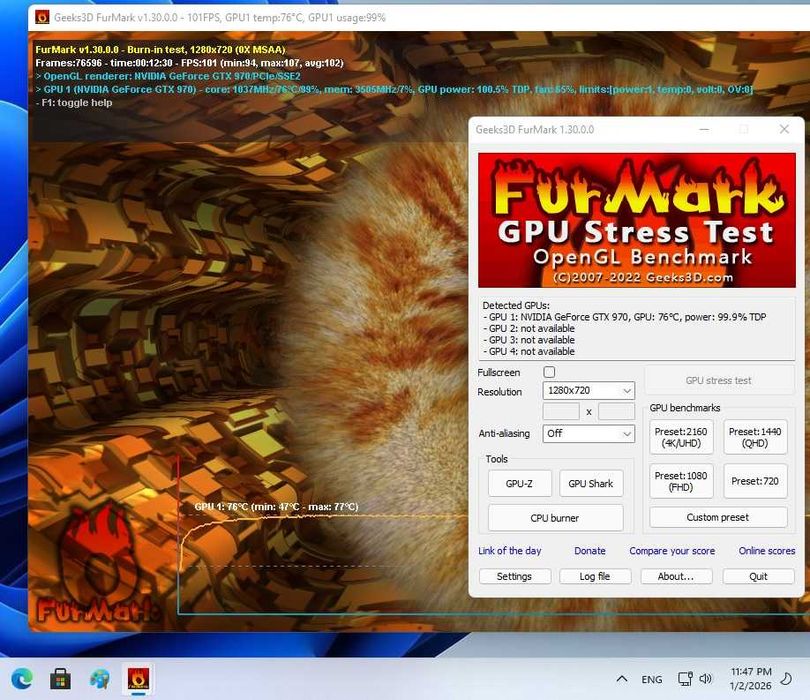Image resolution: width=810 pixels, height=700 pixels.
Task: Click the 'GPU 2: not available' line
Action: (x=528, y=329)
